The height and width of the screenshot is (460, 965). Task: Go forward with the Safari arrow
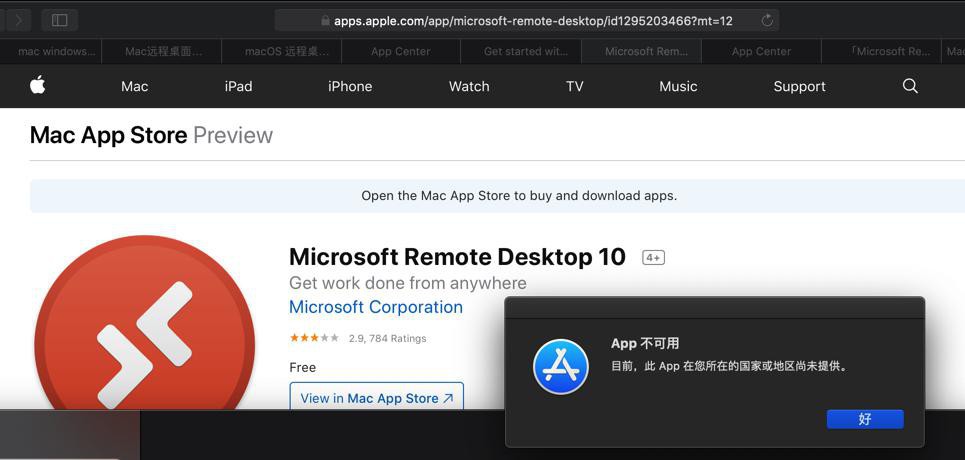coord(18,20)
